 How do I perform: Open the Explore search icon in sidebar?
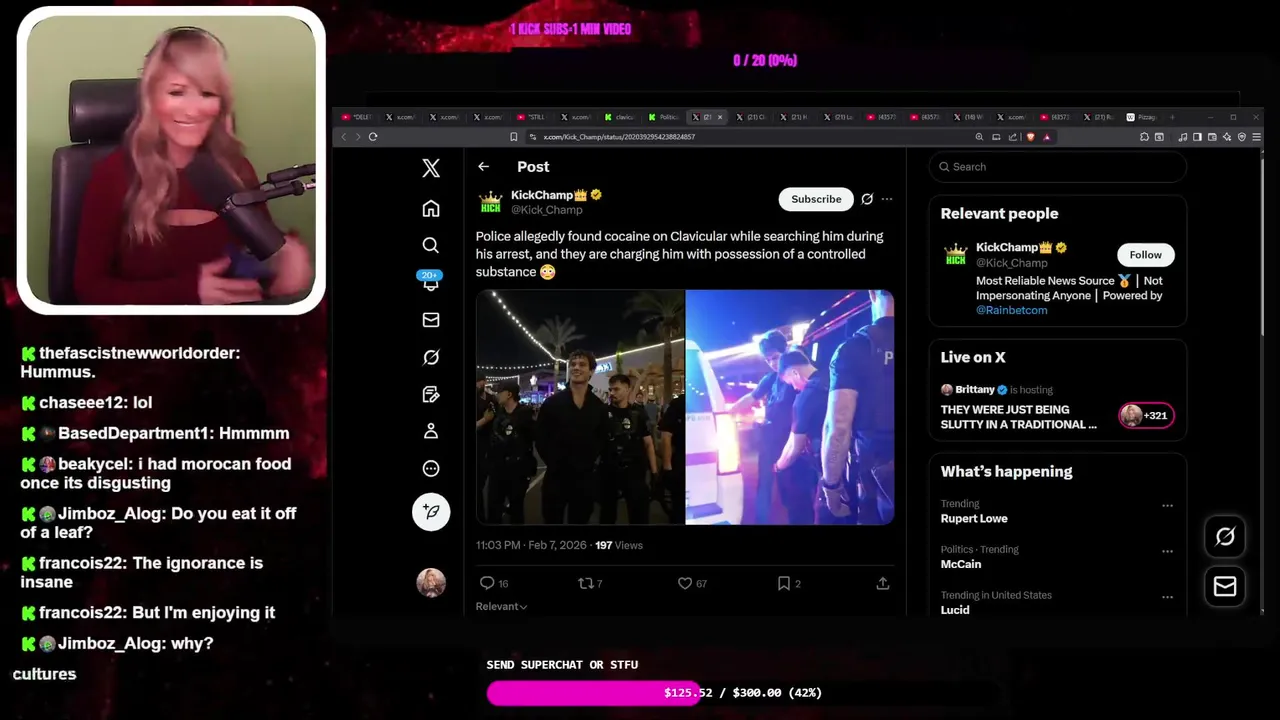[x=431, y=245]
